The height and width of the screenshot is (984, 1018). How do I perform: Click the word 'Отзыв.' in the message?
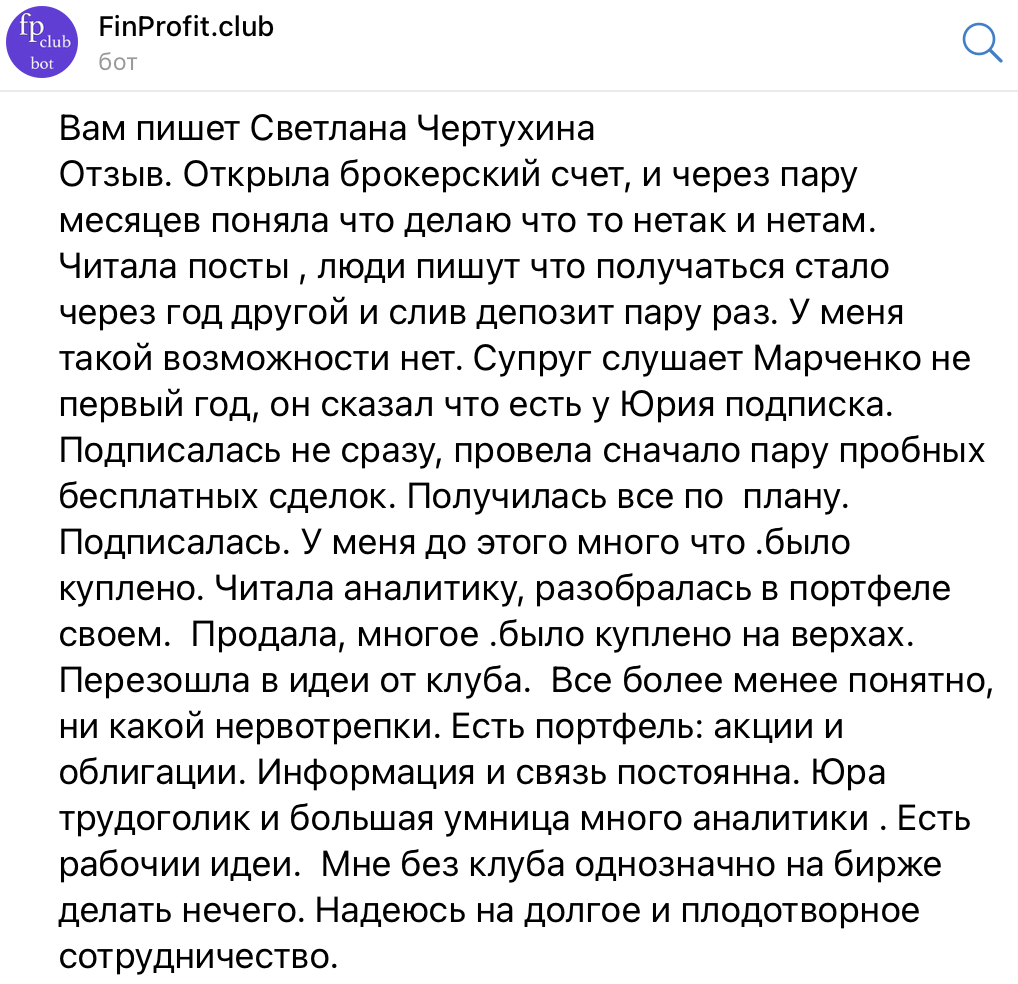point(116,175)
